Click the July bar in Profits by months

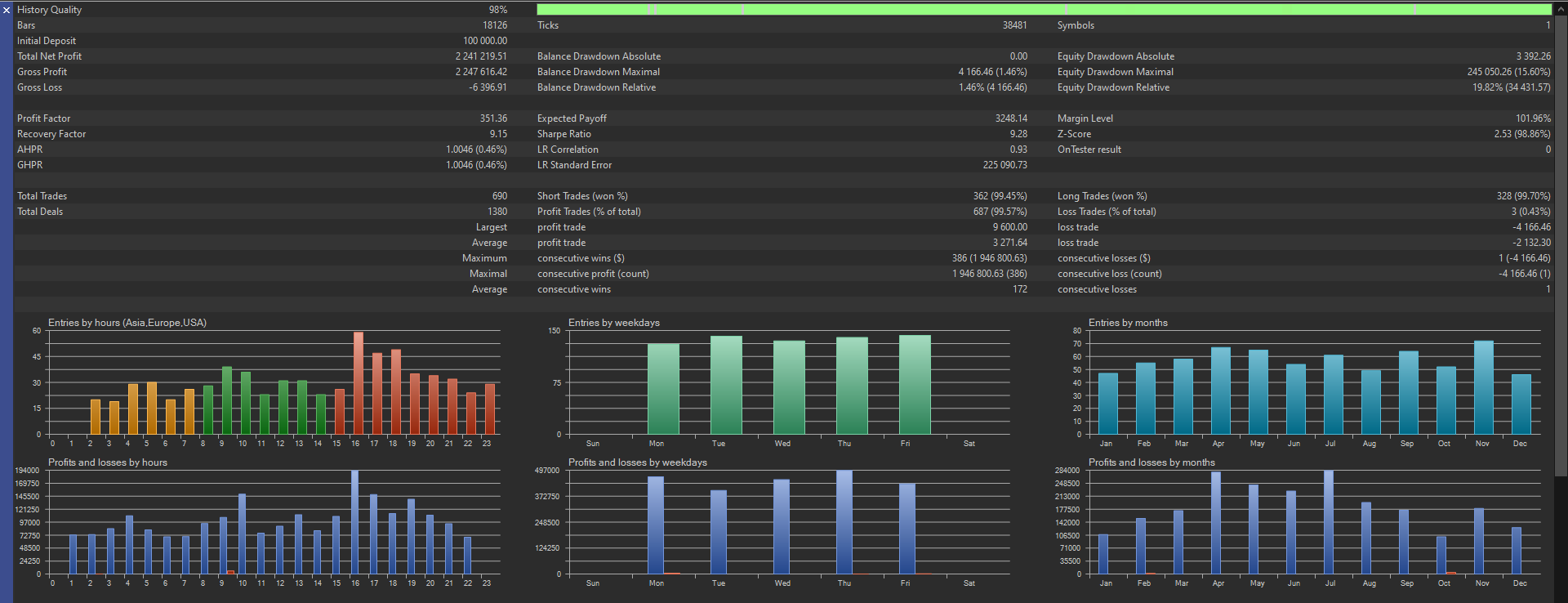point(1329,522)
